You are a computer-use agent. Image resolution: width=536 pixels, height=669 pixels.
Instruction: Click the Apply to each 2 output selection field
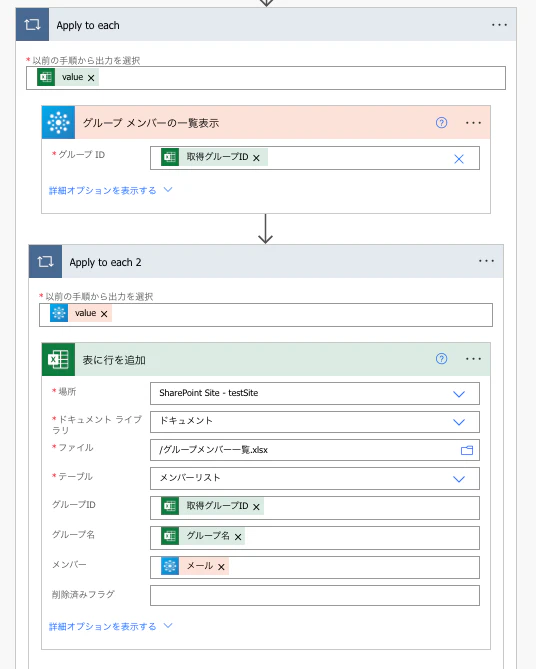click(266, 315)
